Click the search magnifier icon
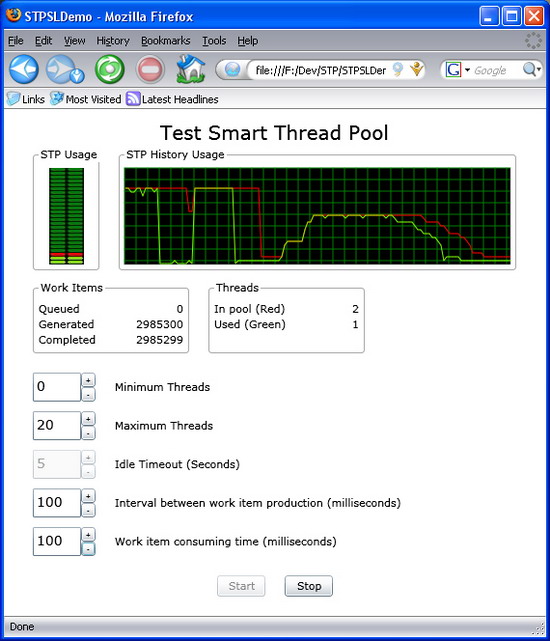The height and width of the screenshot is (641, 550). tap(530, 69)
